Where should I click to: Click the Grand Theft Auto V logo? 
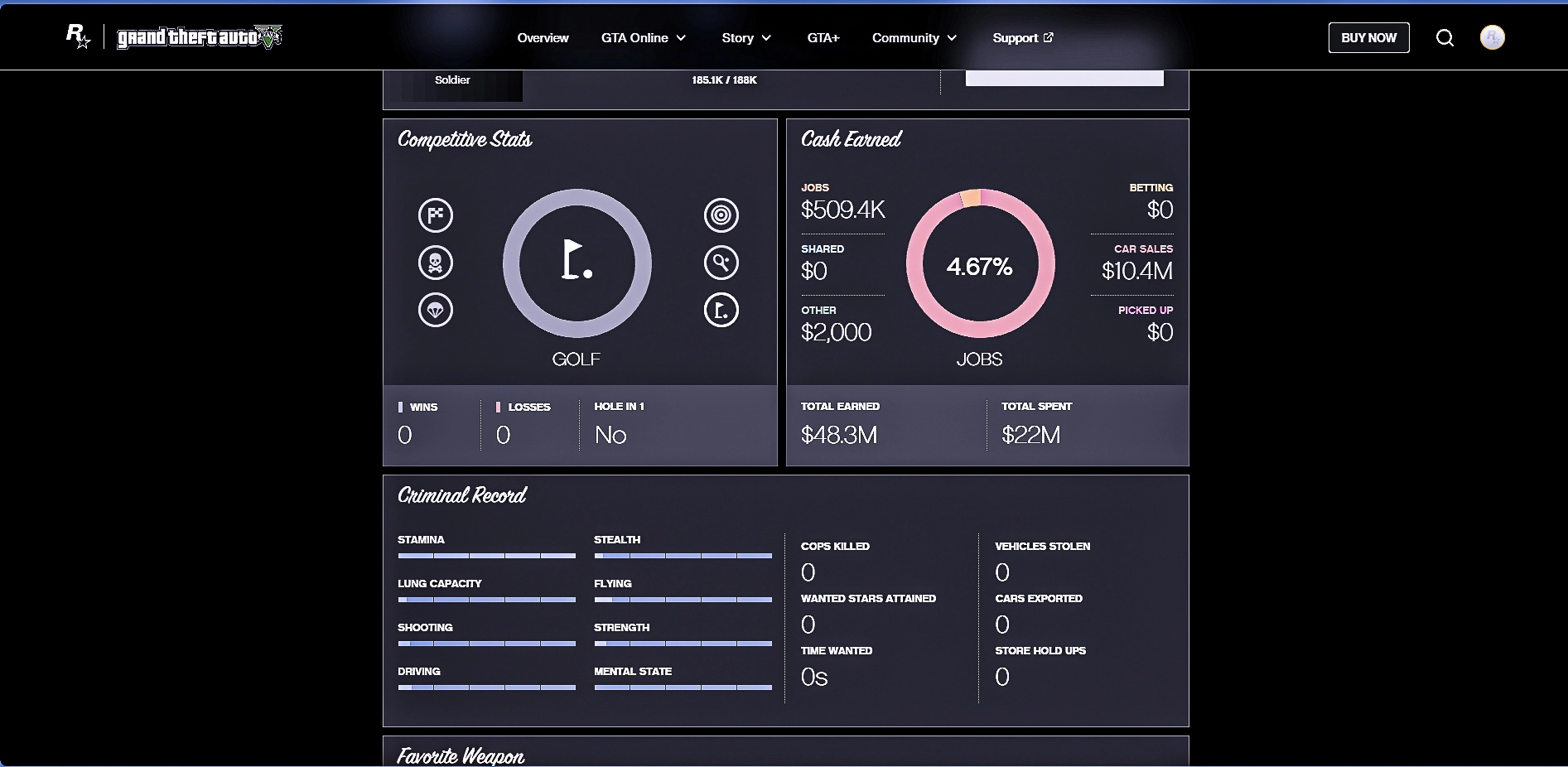(x=199, y=37)
